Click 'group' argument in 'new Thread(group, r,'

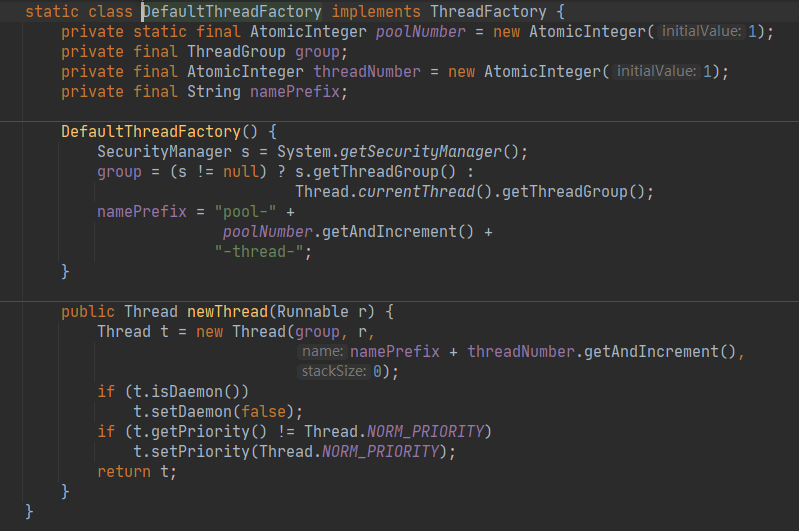317,332
